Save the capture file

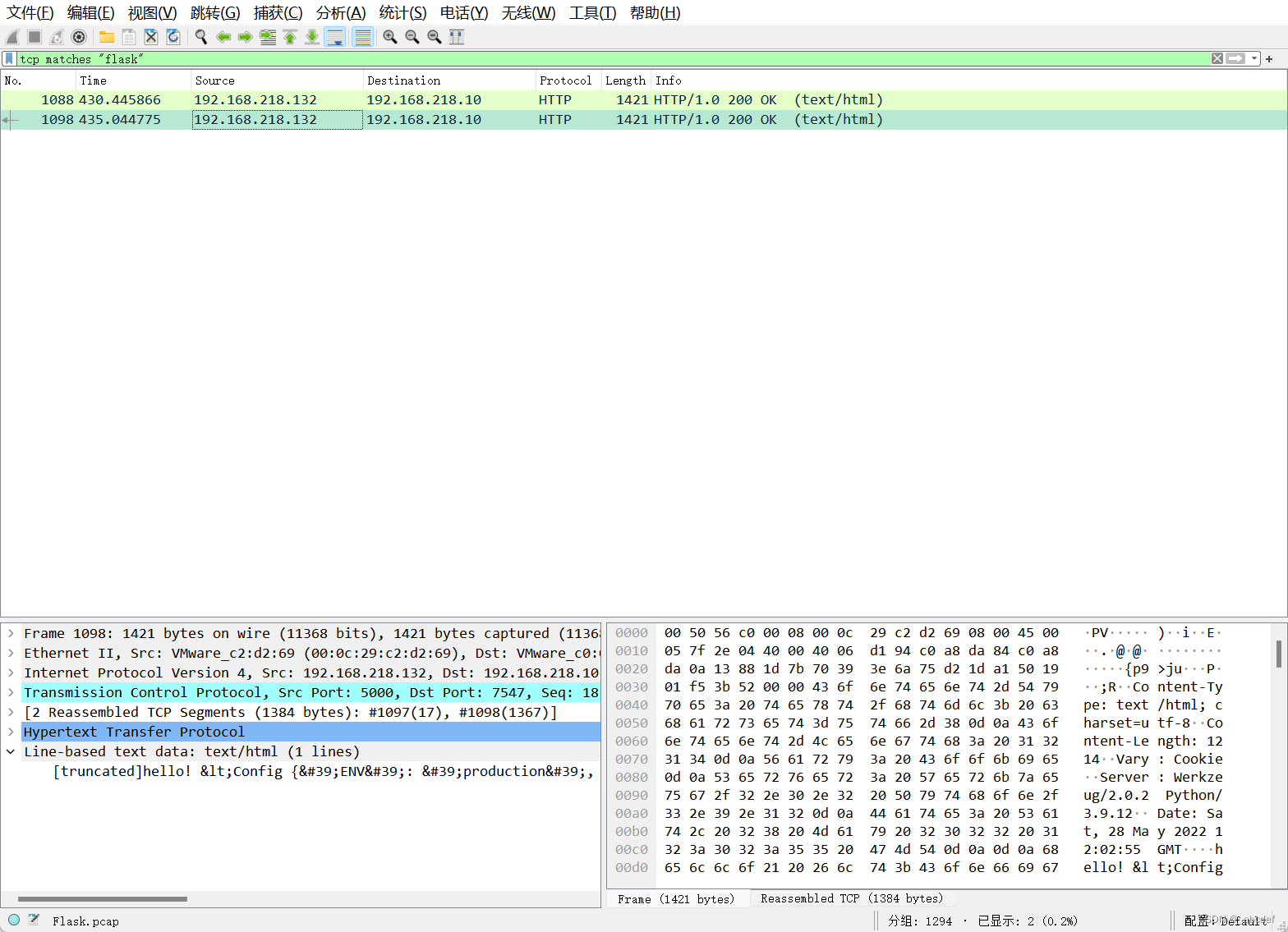[x=129, y=37]
